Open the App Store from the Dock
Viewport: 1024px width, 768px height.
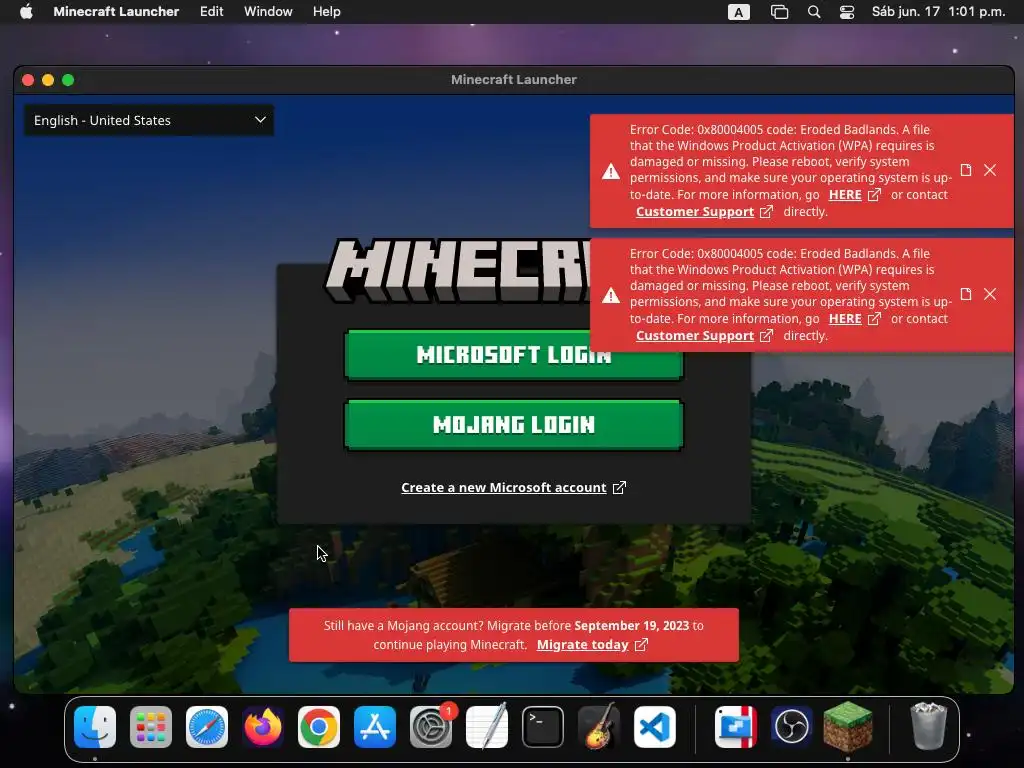pos(375,727)
